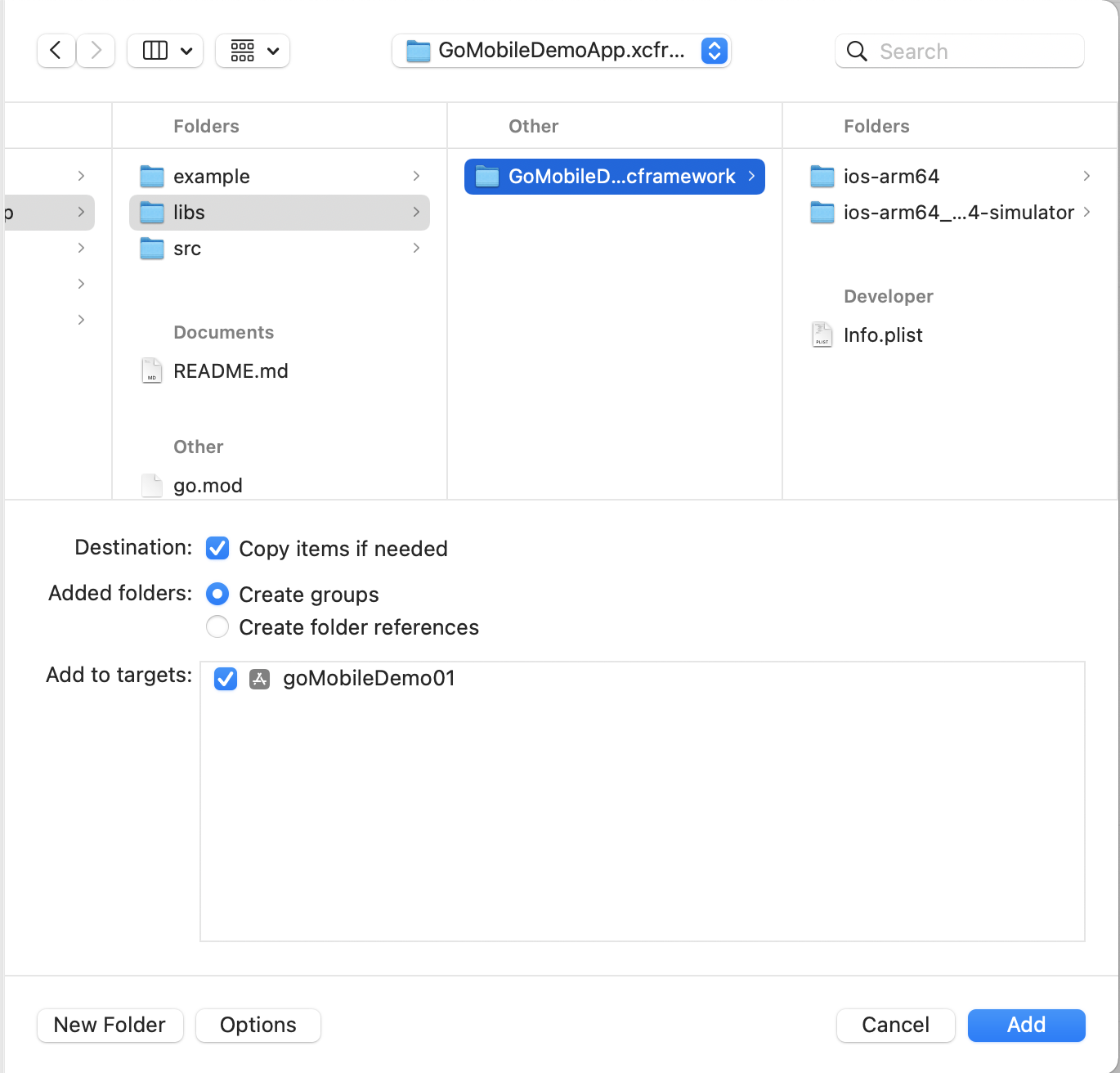Click the search magnifying glass icon

857,51
